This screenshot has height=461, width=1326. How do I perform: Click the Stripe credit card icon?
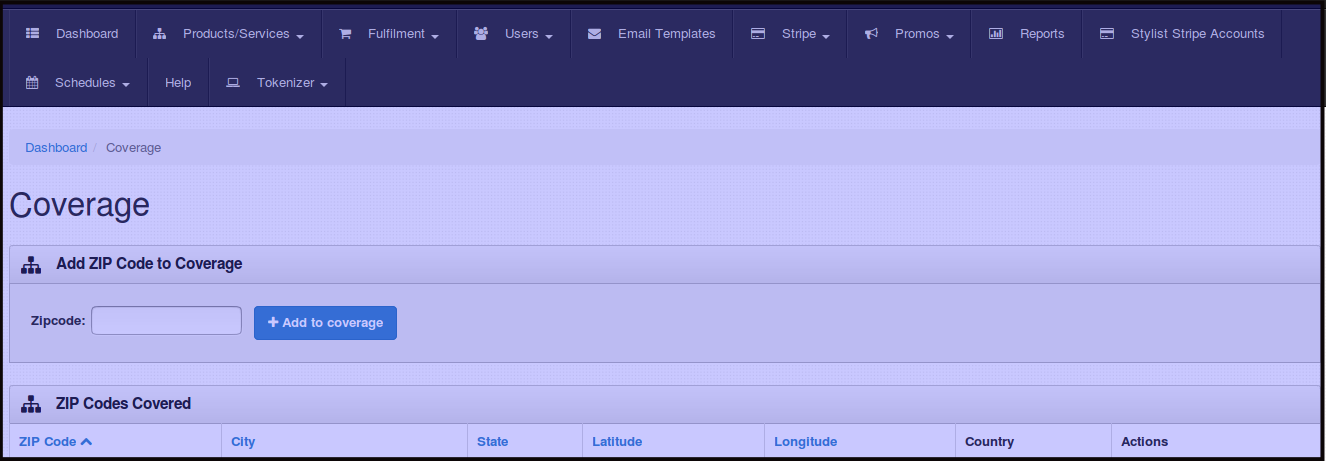pyautogui.click(x=758, y=34)
